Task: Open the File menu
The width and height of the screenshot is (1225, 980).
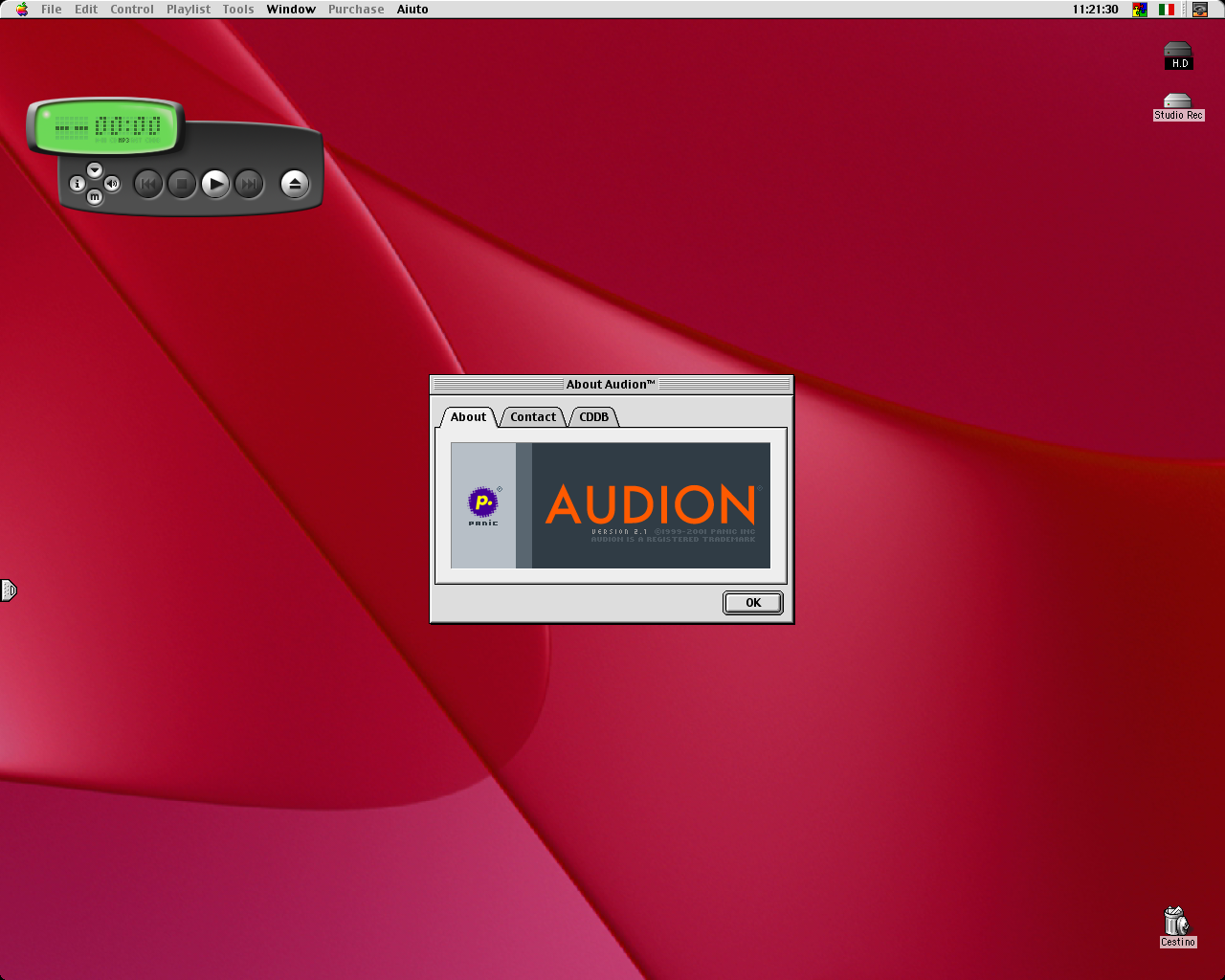Action: coord(51,9)
